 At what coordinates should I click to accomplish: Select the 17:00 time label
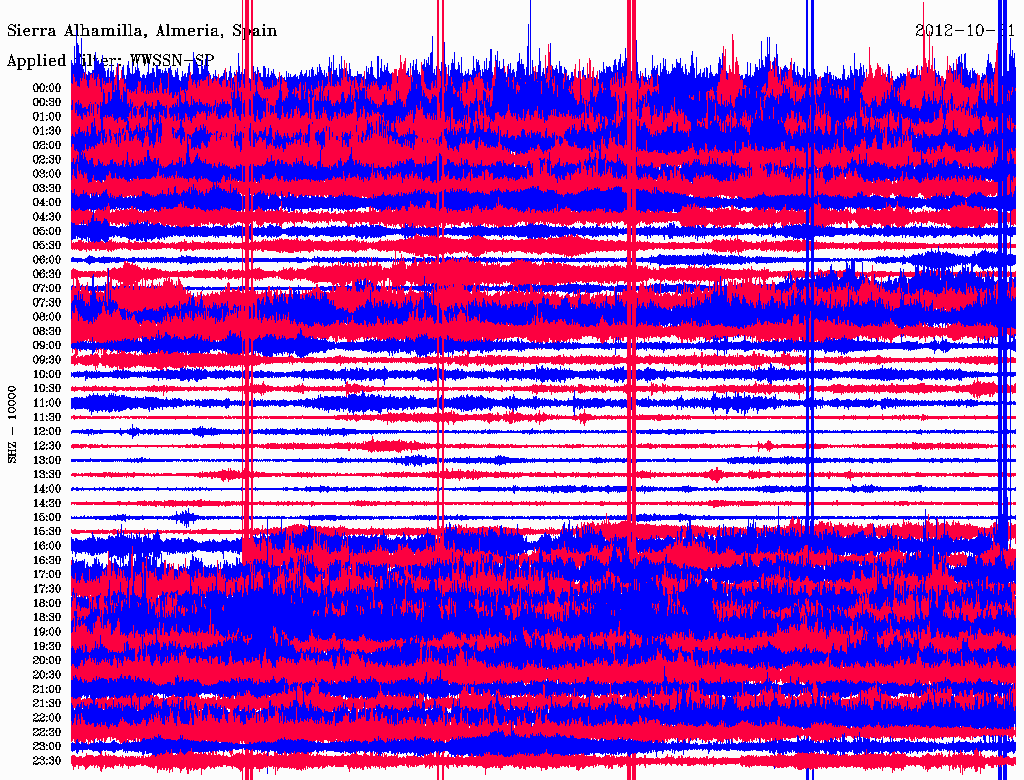tap(46, 575)
